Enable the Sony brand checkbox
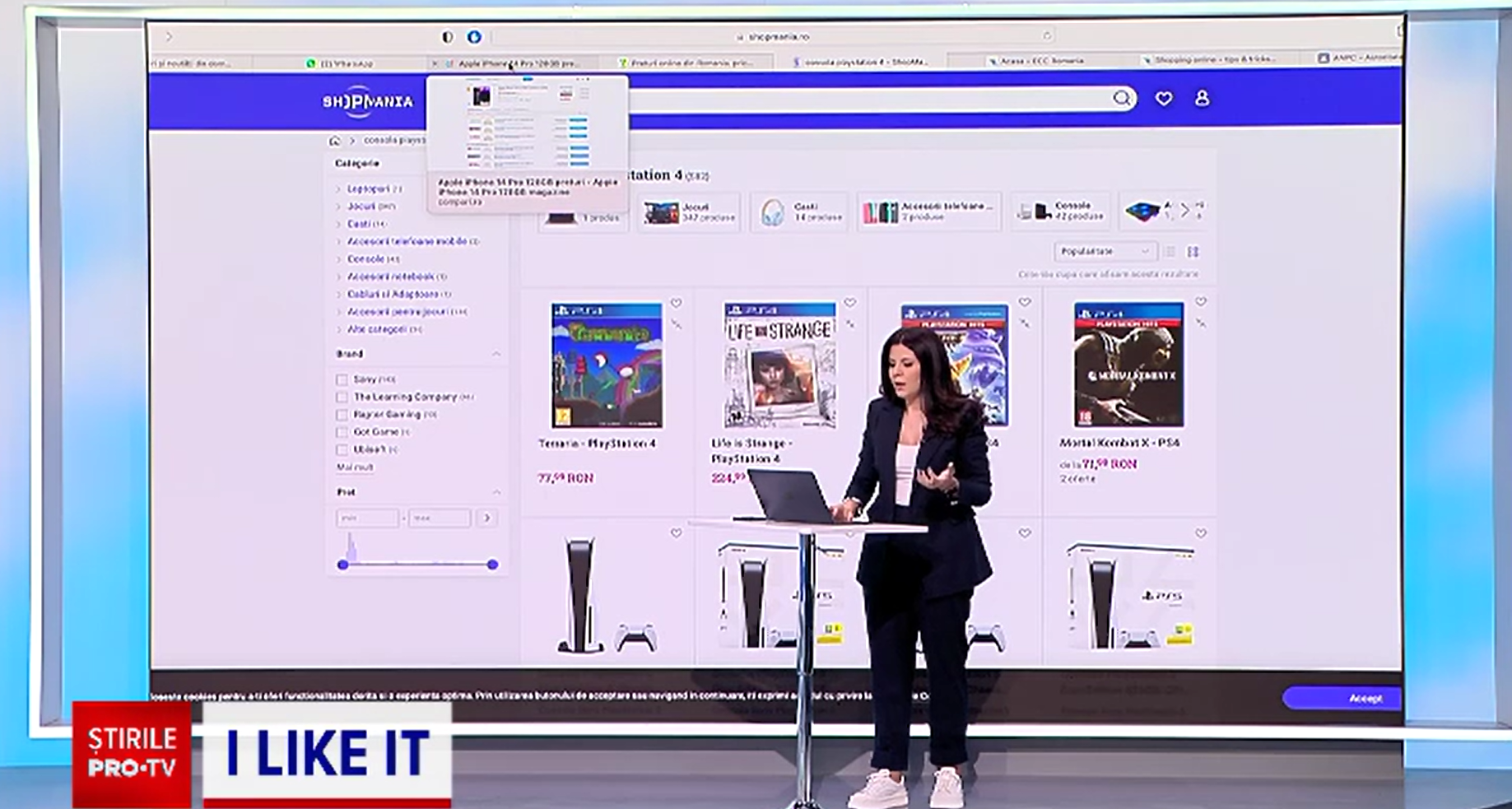This screenshot has height=809, width=1512. 342,379
